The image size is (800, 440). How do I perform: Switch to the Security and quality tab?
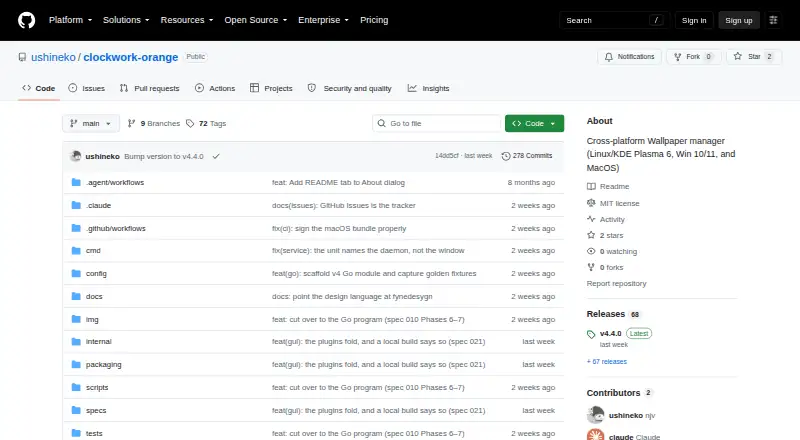point(349,88)
